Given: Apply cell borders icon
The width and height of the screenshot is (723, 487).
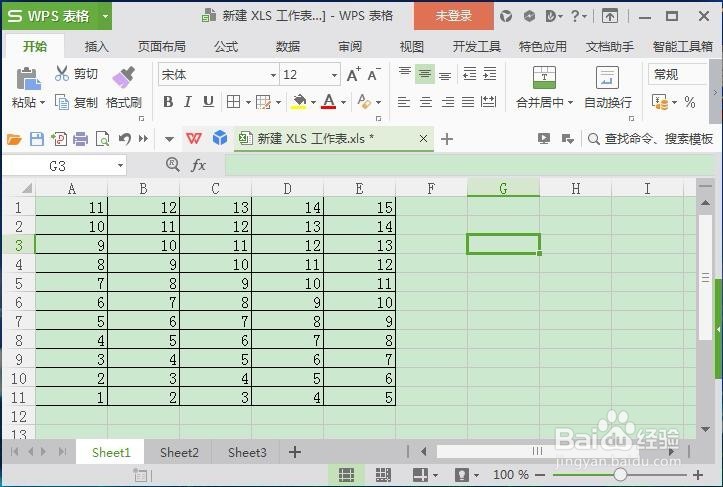Looking at the screenshot, I should tap(233, 101).
